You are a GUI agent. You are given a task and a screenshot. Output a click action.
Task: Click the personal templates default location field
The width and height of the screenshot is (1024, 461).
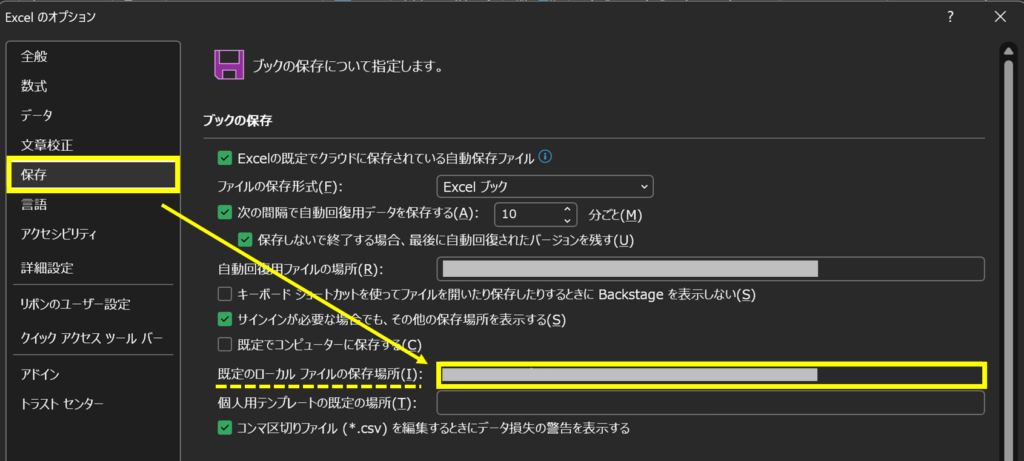pos(710,402)
